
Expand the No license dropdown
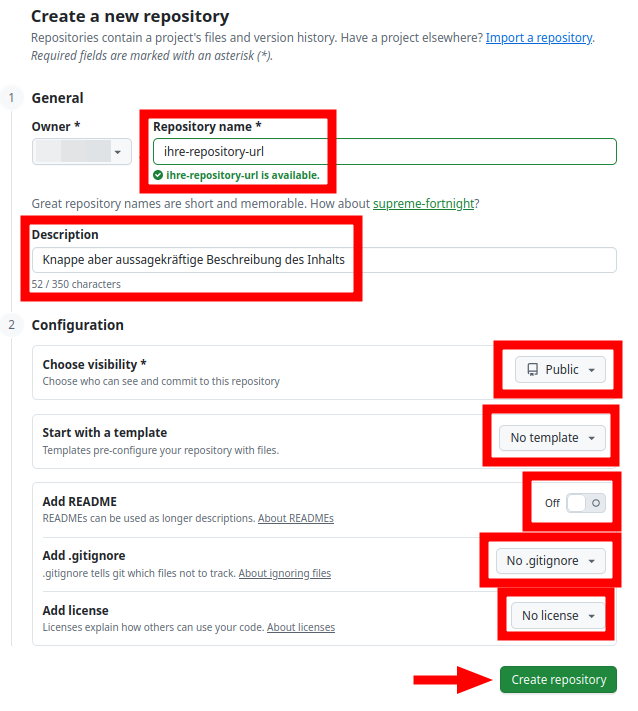558,616
